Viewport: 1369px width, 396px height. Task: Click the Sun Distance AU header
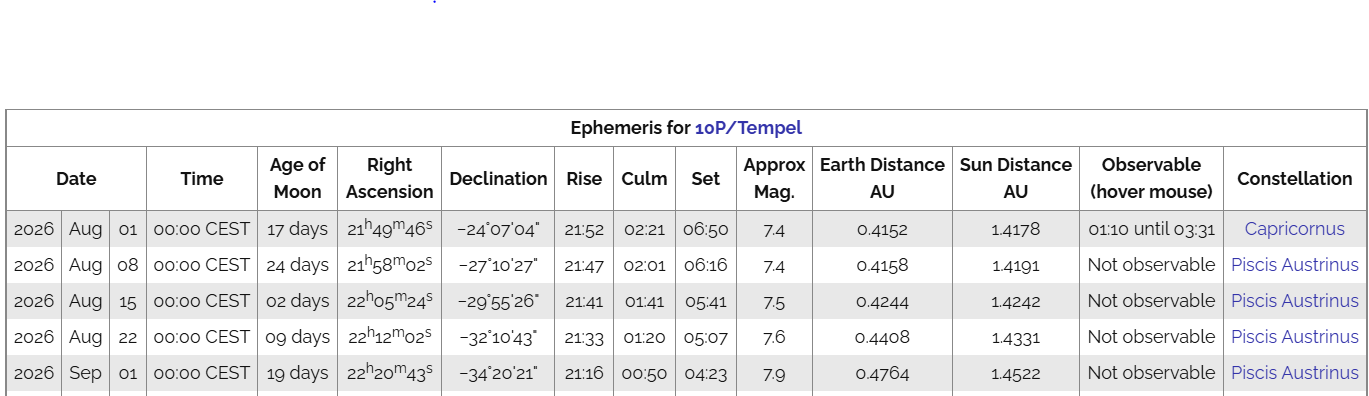click(x=1016, y=178)
